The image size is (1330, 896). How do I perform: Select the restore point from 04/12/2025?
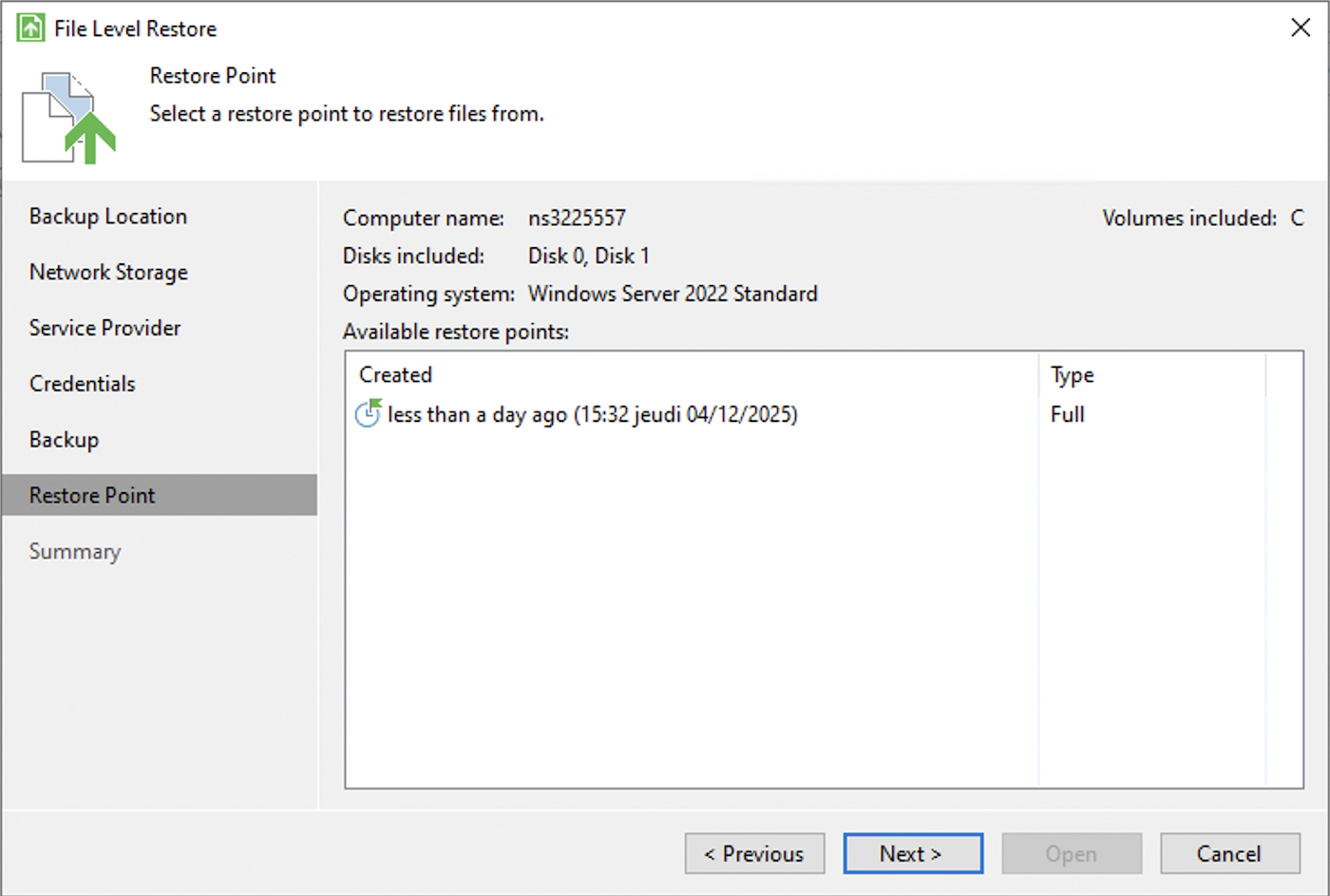[592, 414]
